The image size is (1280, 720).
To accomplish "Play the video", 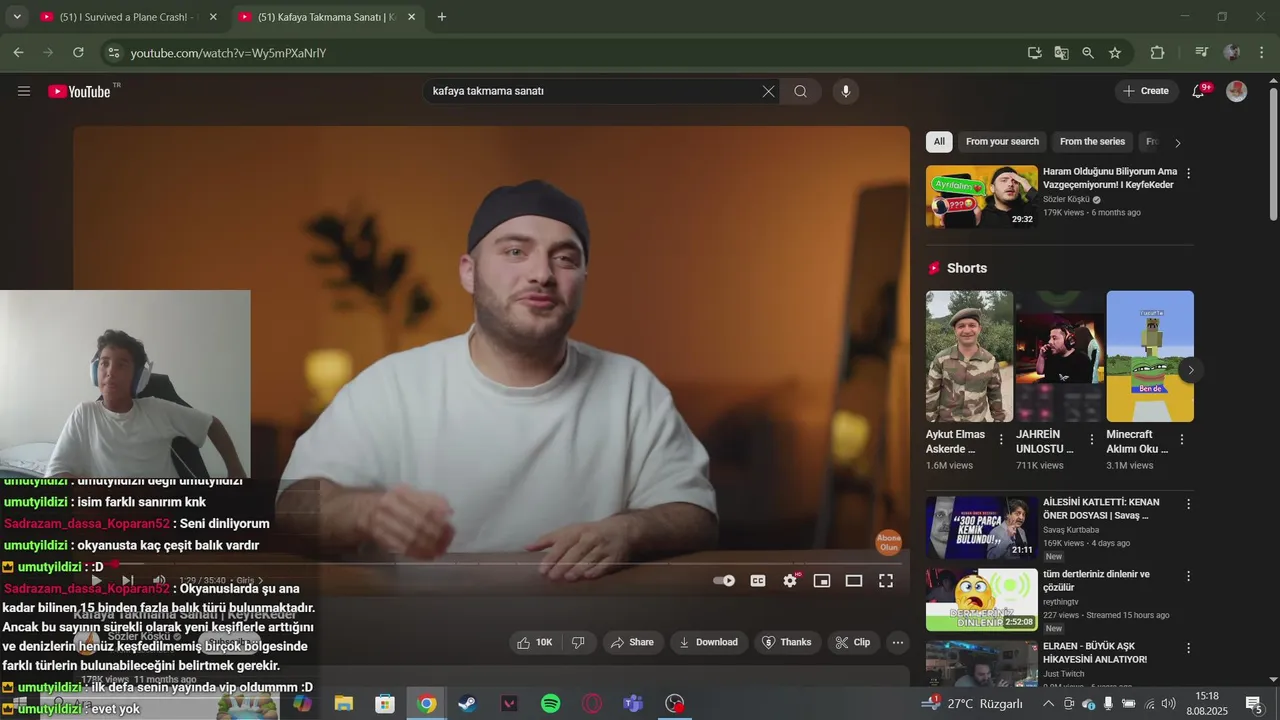I will (x=96, y=580).
